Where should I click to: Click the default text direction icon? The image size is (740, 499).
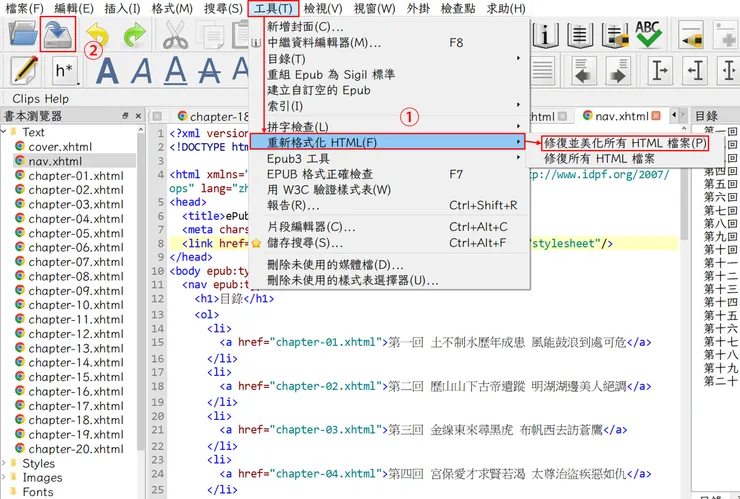[x=729, y=71]
